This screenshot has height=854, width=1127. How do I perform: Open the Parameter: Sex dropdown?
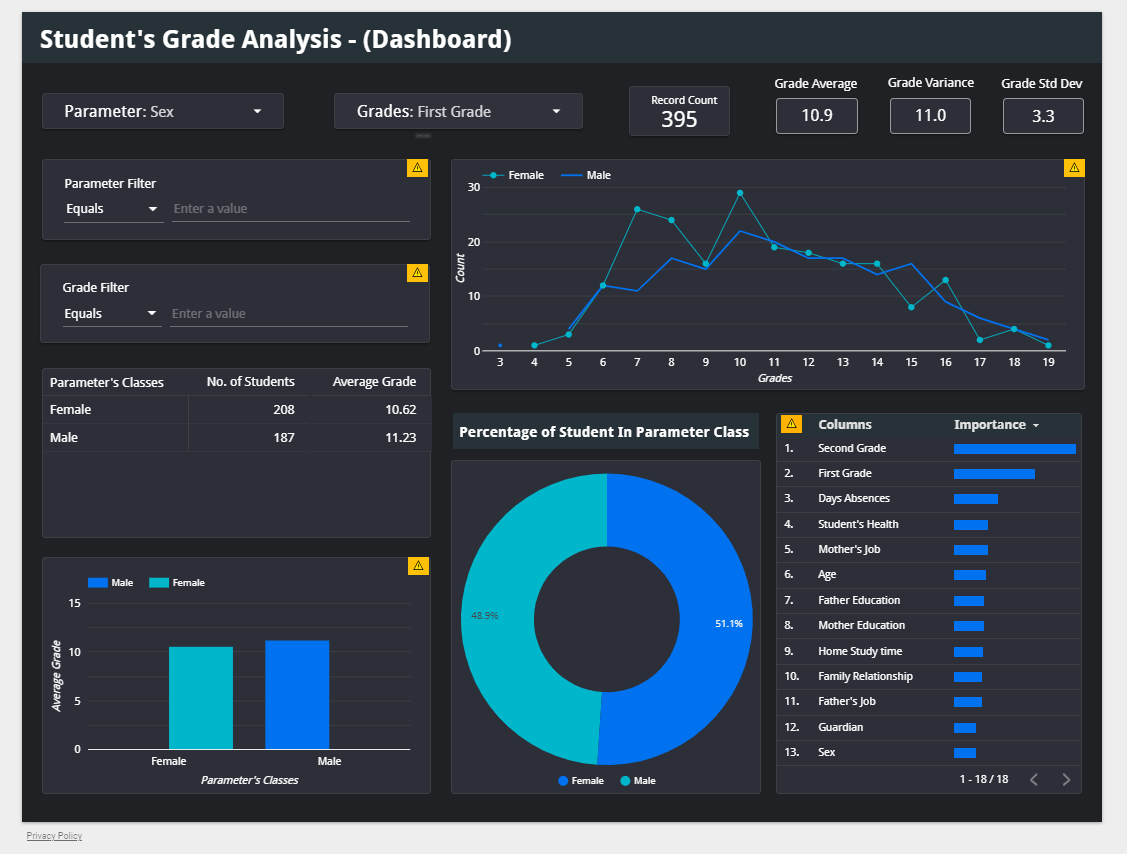click(x=162, y=111)
